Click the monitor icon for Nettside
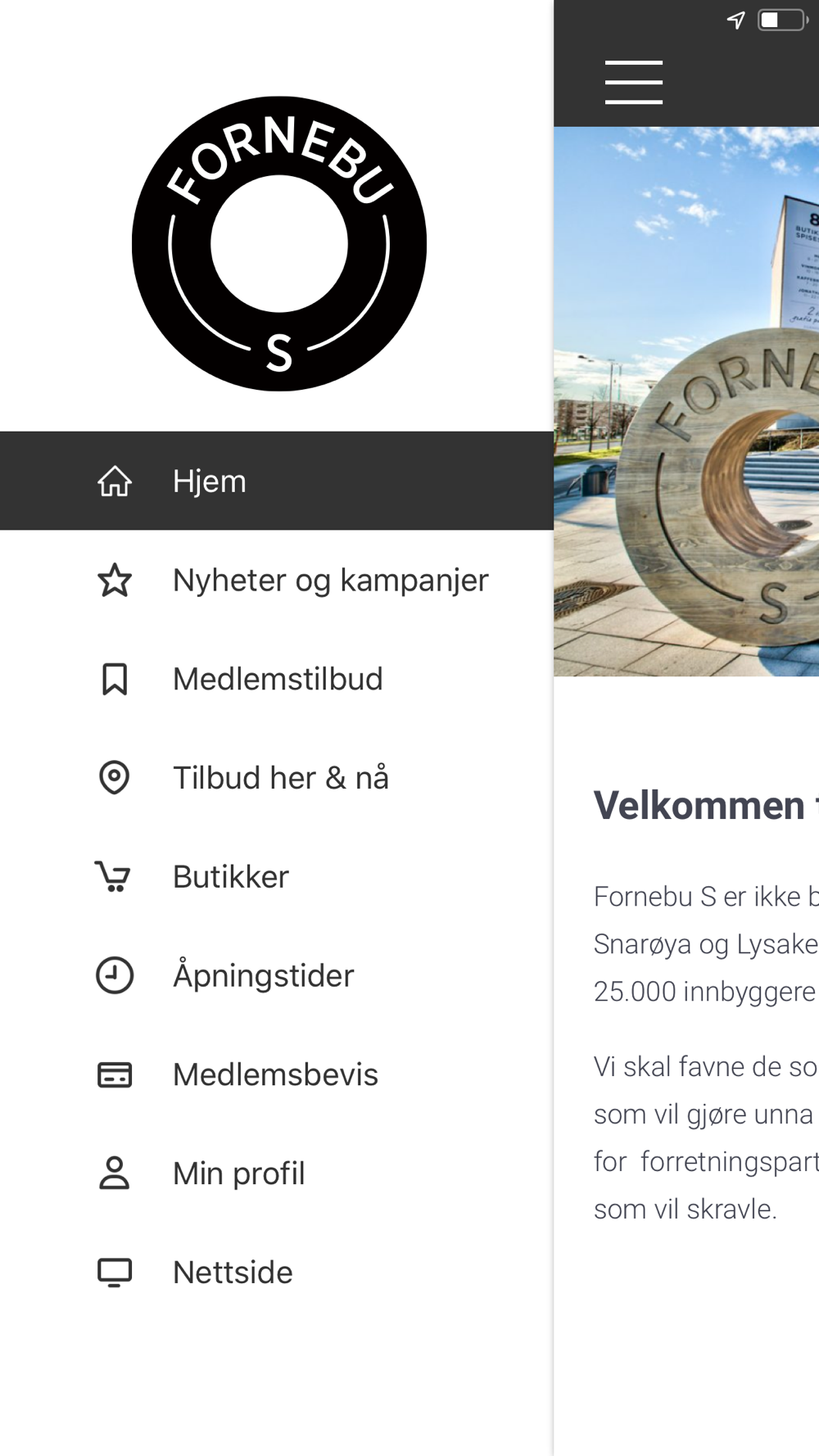 pyautogui.click(x=115, y=1273)
